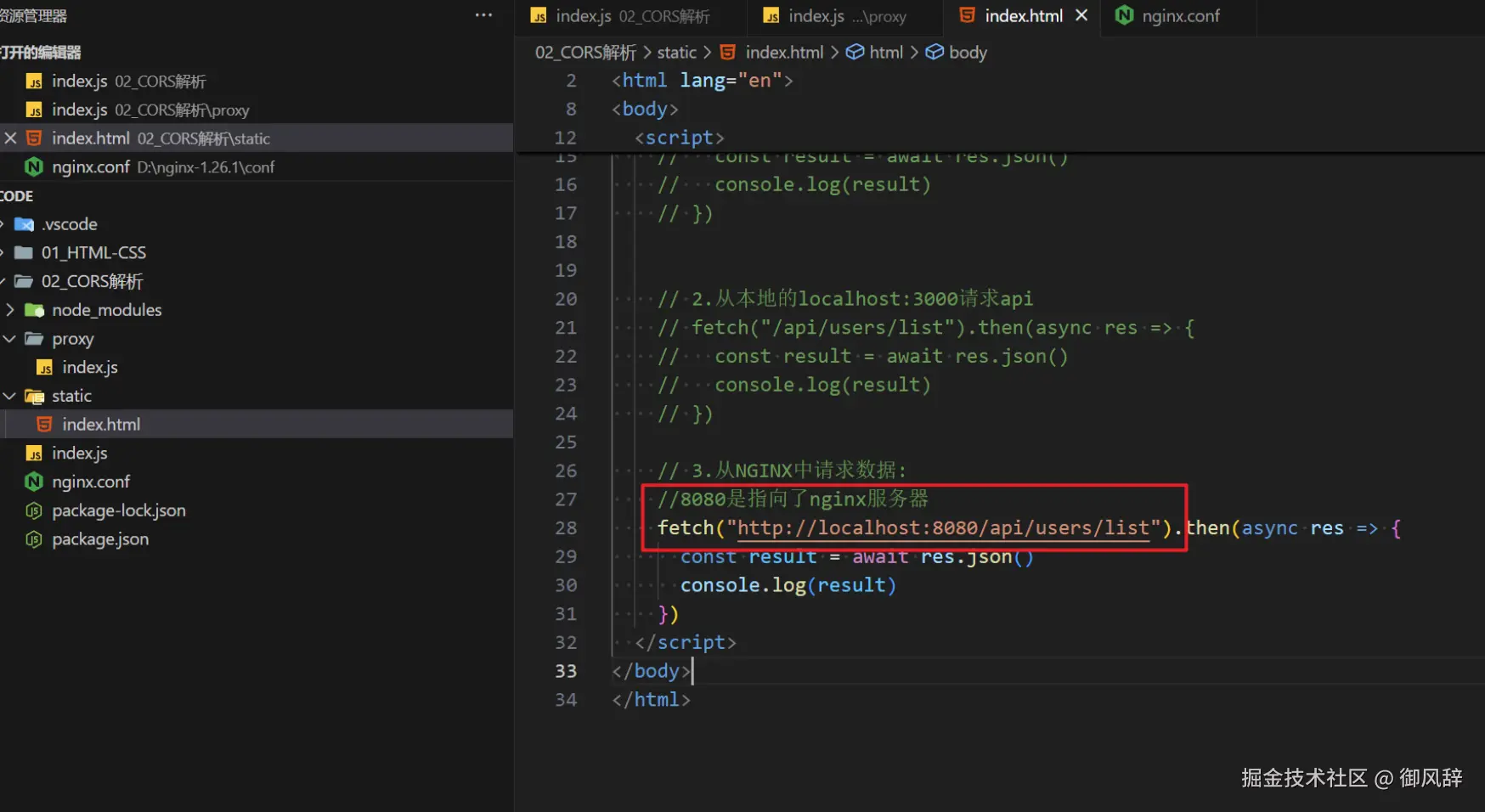Viewport: 1485px width, 812px height.
Task: Click HTML file icon in breadcrumb before index.html
Action: [x=728, y=53]
